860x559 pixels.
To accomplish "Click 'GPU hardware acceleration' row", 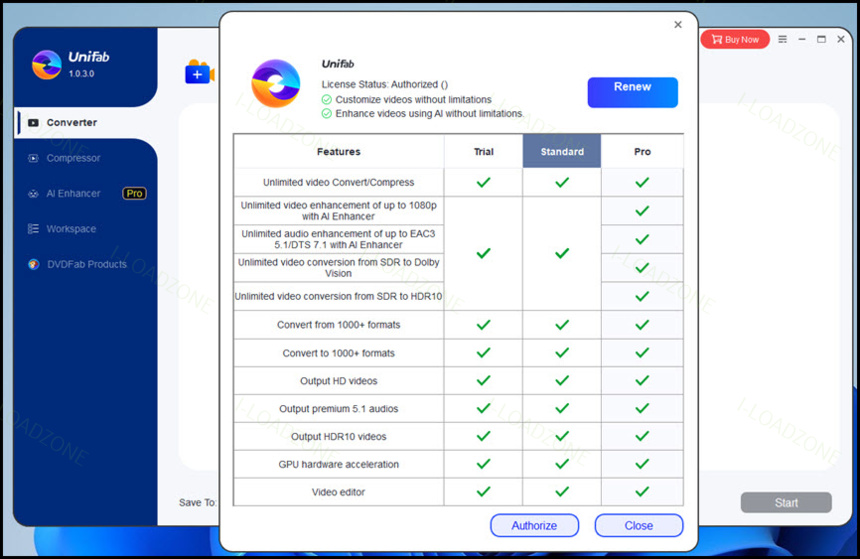I will pos(338,464).
